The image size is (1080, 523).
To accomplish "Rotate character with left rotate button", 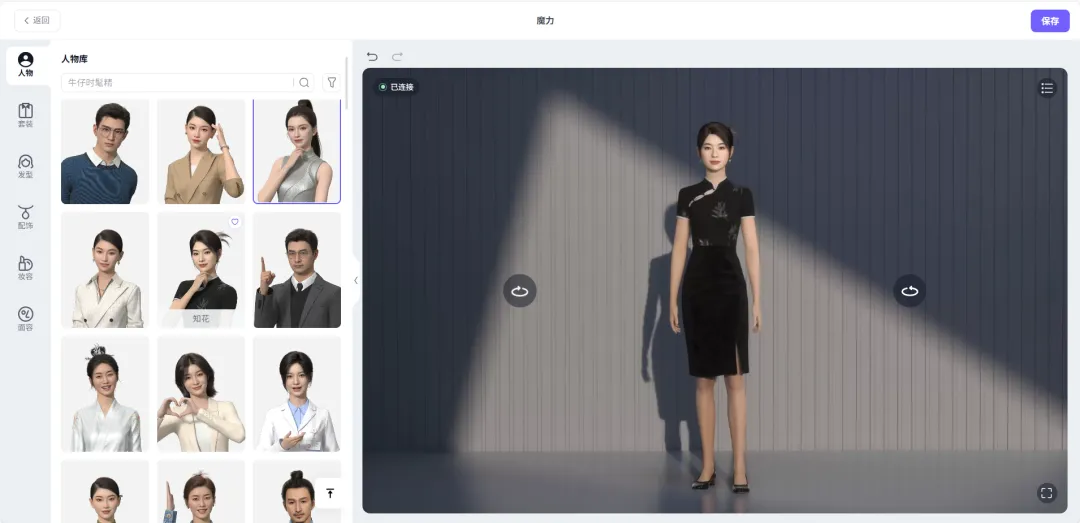I will (x=519, y=291).
